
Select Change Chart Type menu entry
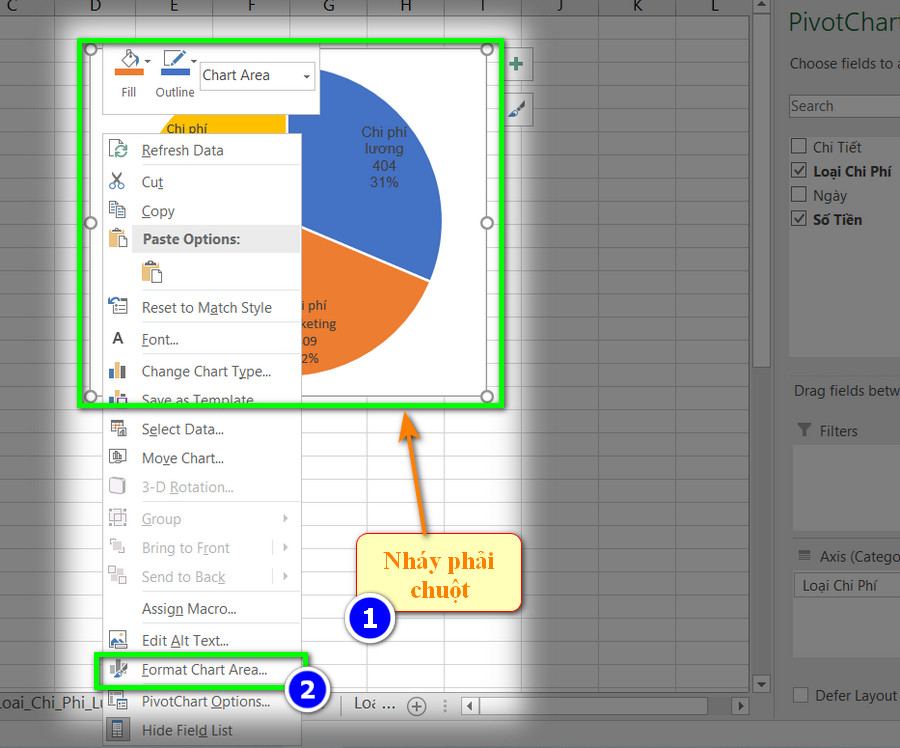click(x=206, y=371)
